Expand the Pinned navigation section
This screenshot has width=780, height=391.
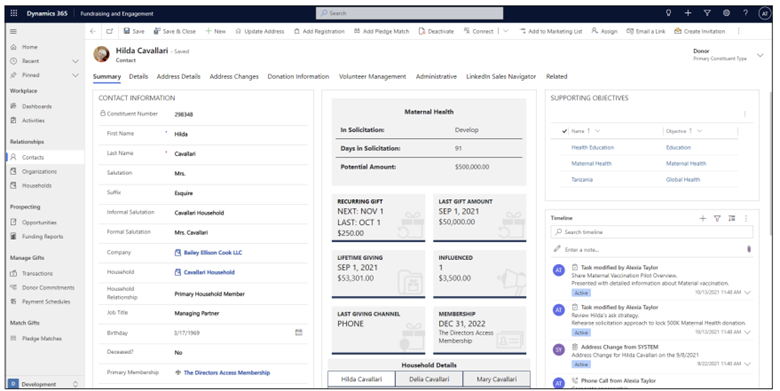[x=76, y=75]
